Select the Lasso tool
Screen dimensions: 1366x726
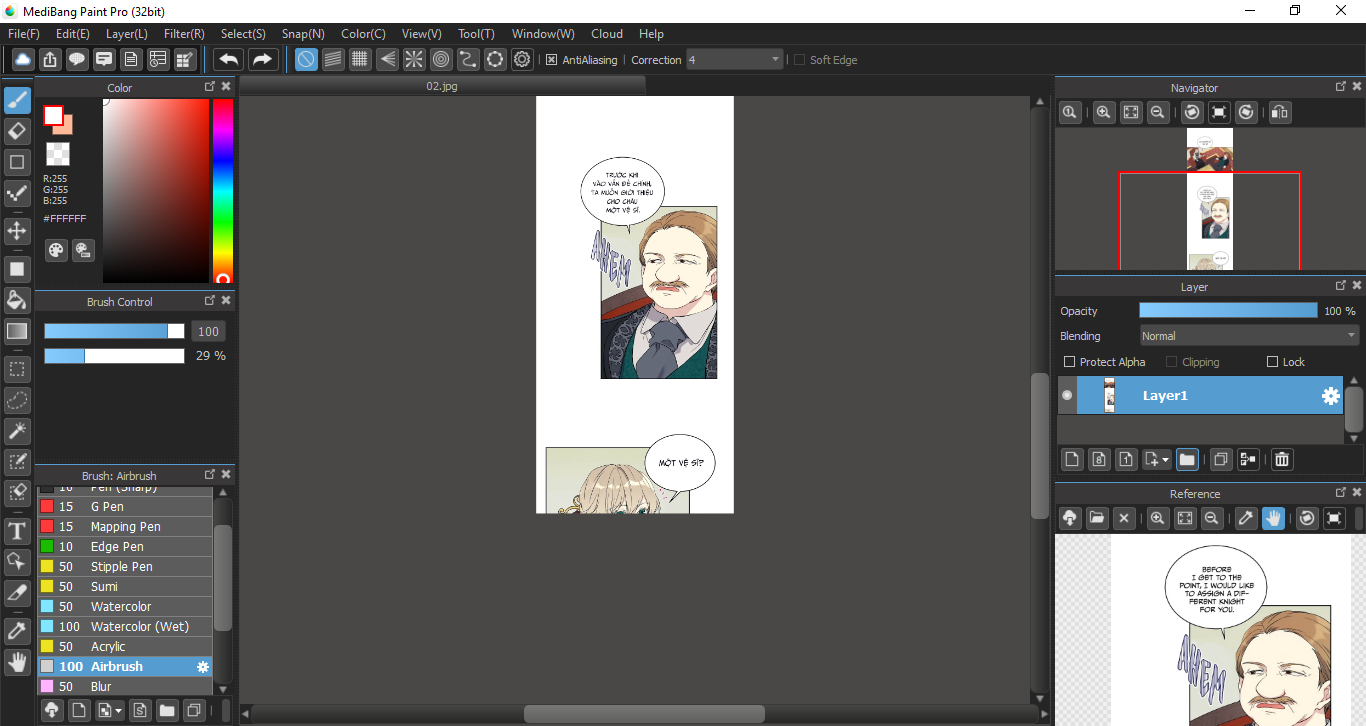pyautogui.click(x=17, y=400)
